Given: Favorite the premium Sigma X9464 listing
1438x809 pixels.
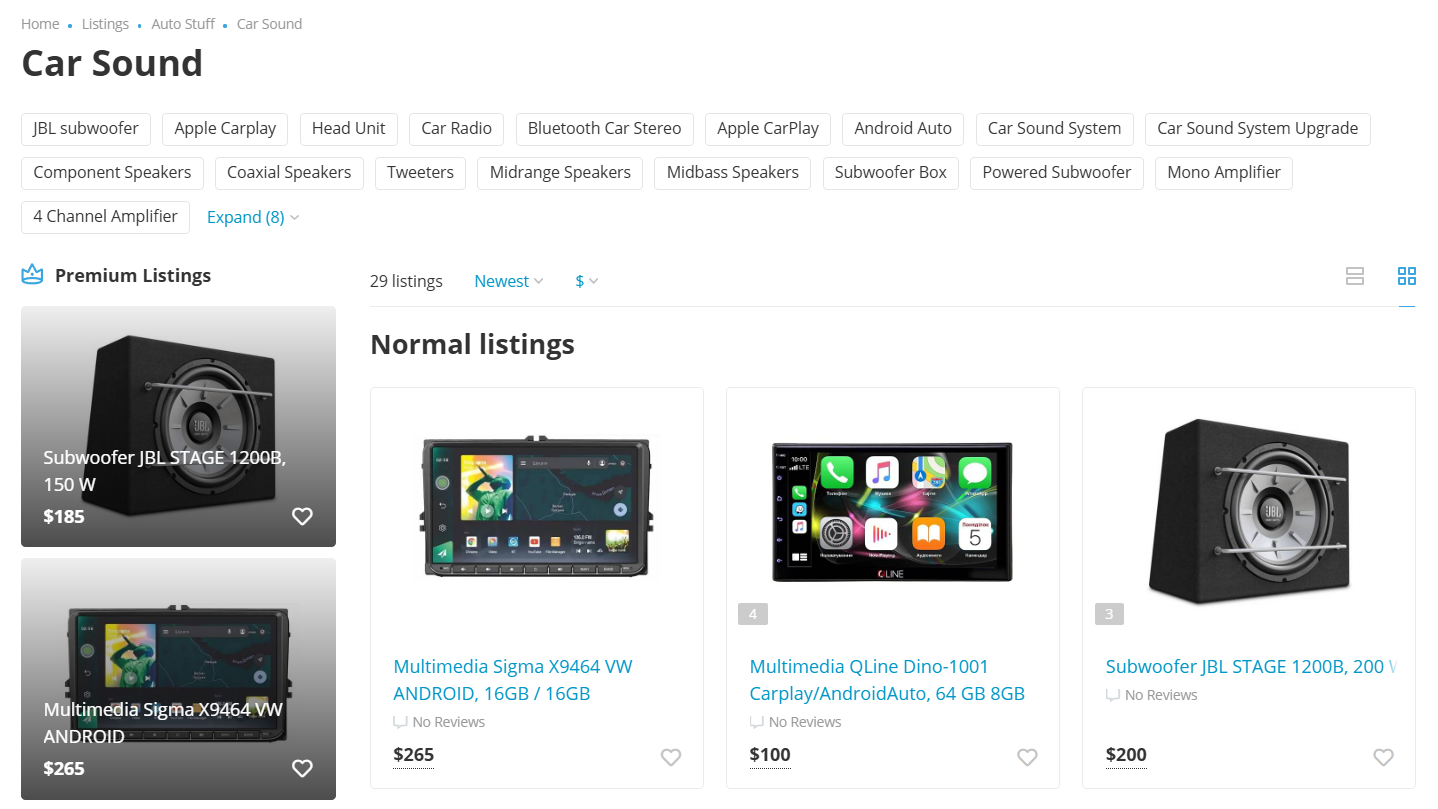Looking at the screenshot, I should coord(302,768).
